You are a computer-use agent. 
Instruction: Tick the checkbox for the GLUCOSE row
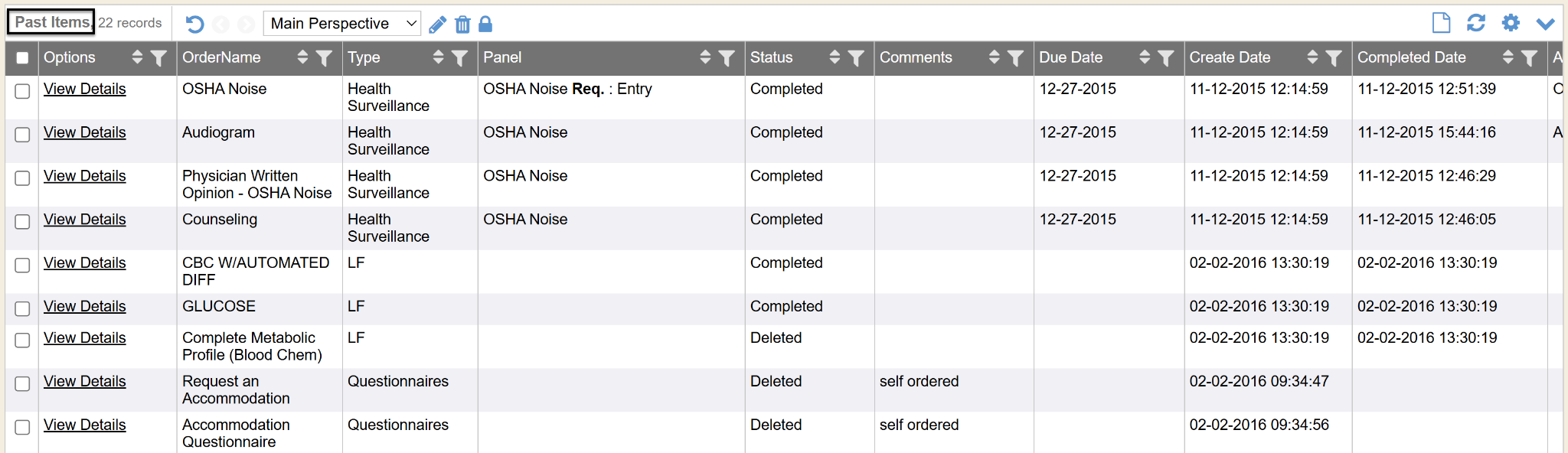click(23, 308)
